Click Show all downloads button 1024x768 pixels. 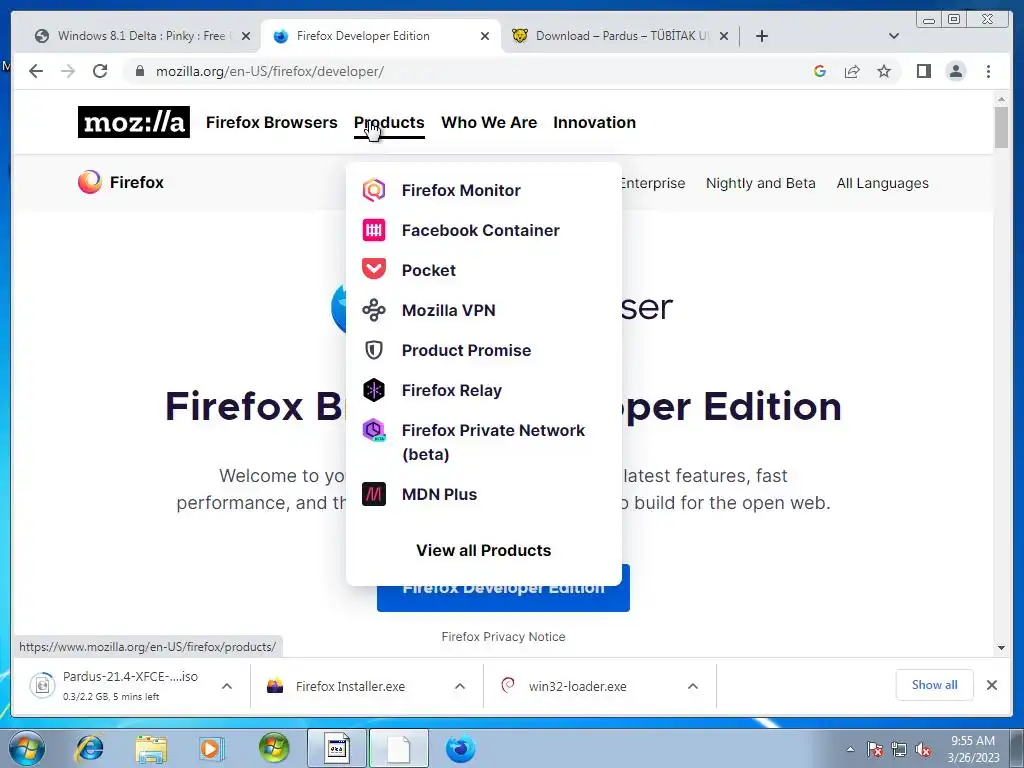click(935, 684)
